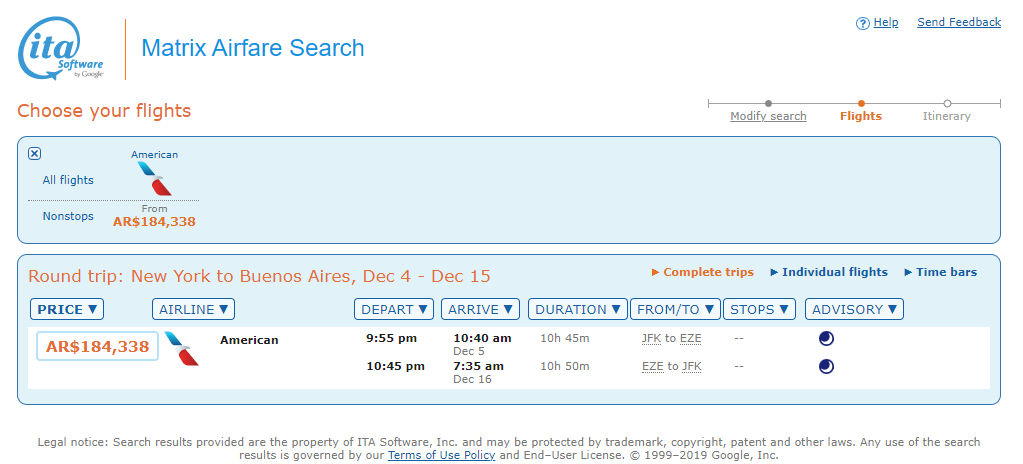Click the Help question mark icon
1023x464 pixels.
(863, 23)
